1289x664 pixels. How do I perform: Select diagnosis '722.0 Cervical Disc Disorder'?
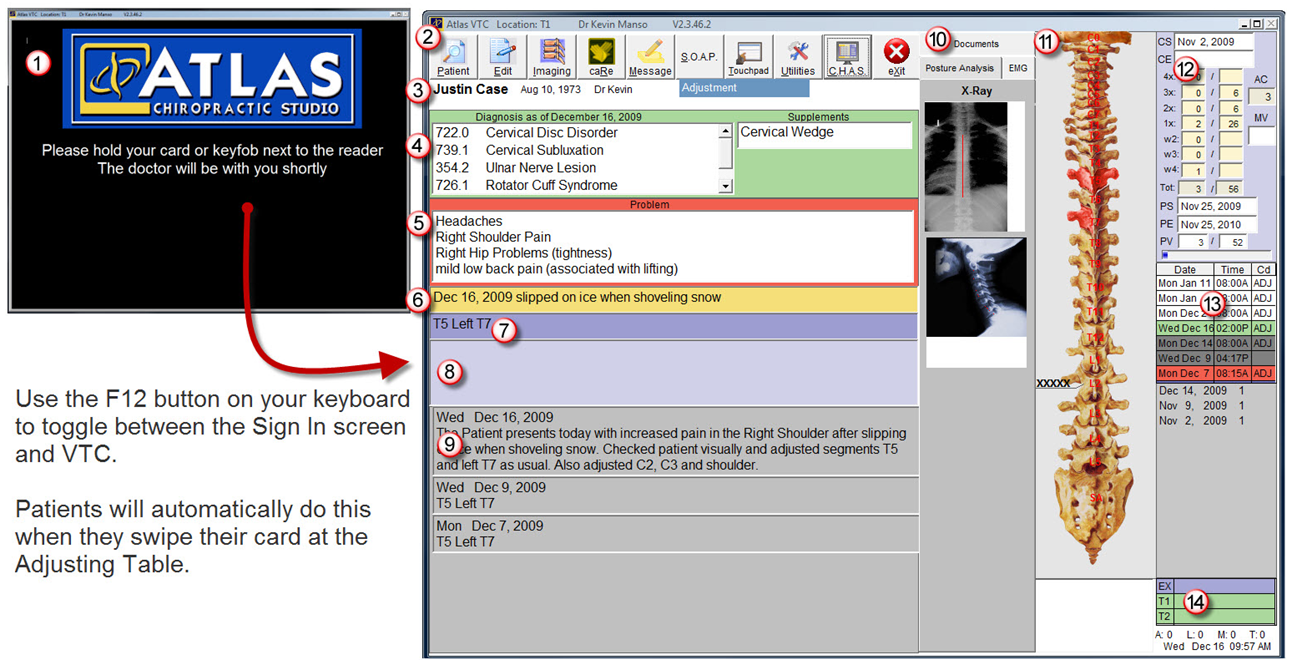coord(575,133)
